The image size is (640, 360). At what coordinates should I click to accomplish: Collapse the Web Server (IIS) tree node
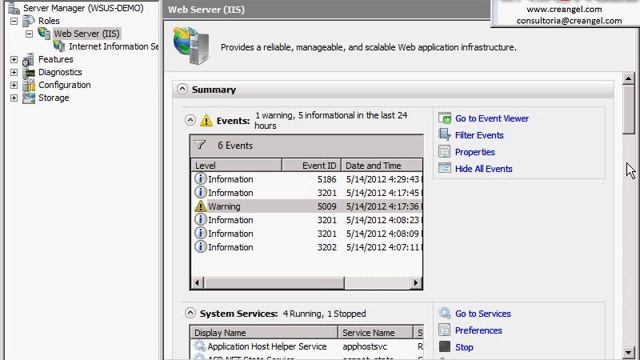[29, 34]
